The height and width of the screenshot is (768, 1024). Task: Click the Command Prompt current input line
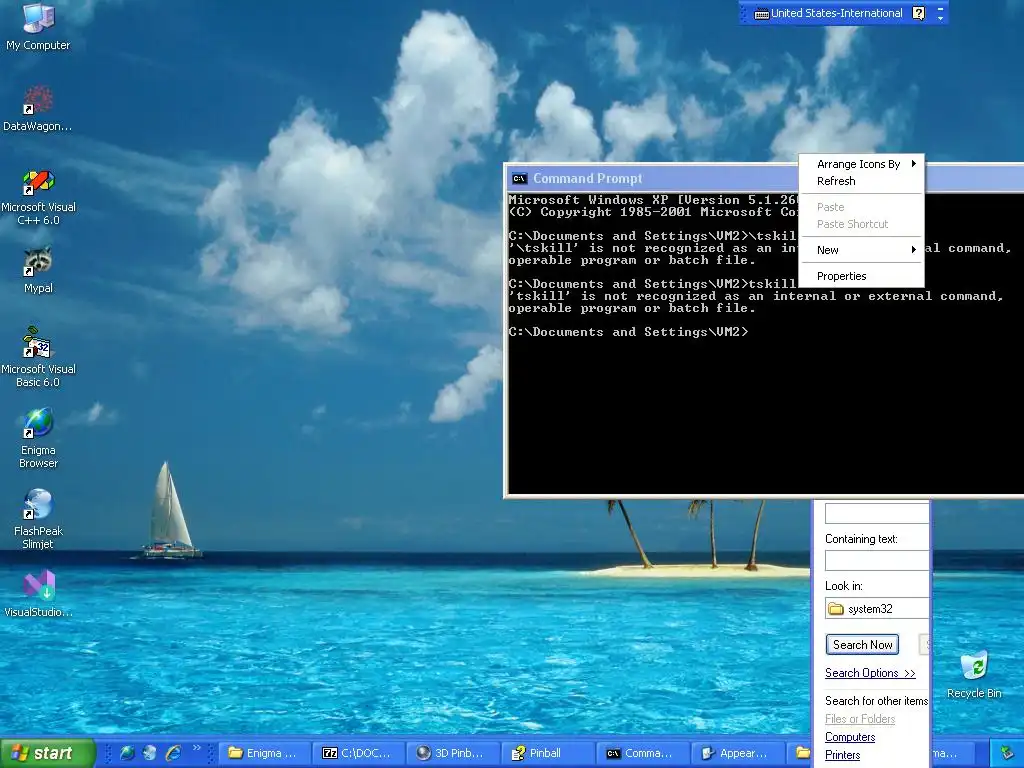tap(628, 332)
